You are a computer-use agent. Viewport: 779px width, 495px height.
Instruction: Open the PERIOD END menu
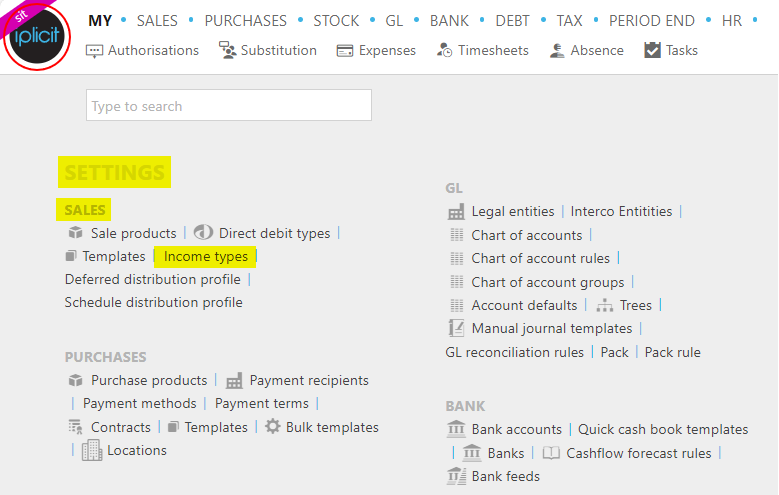pyautogui.click(x=652, y=21)
